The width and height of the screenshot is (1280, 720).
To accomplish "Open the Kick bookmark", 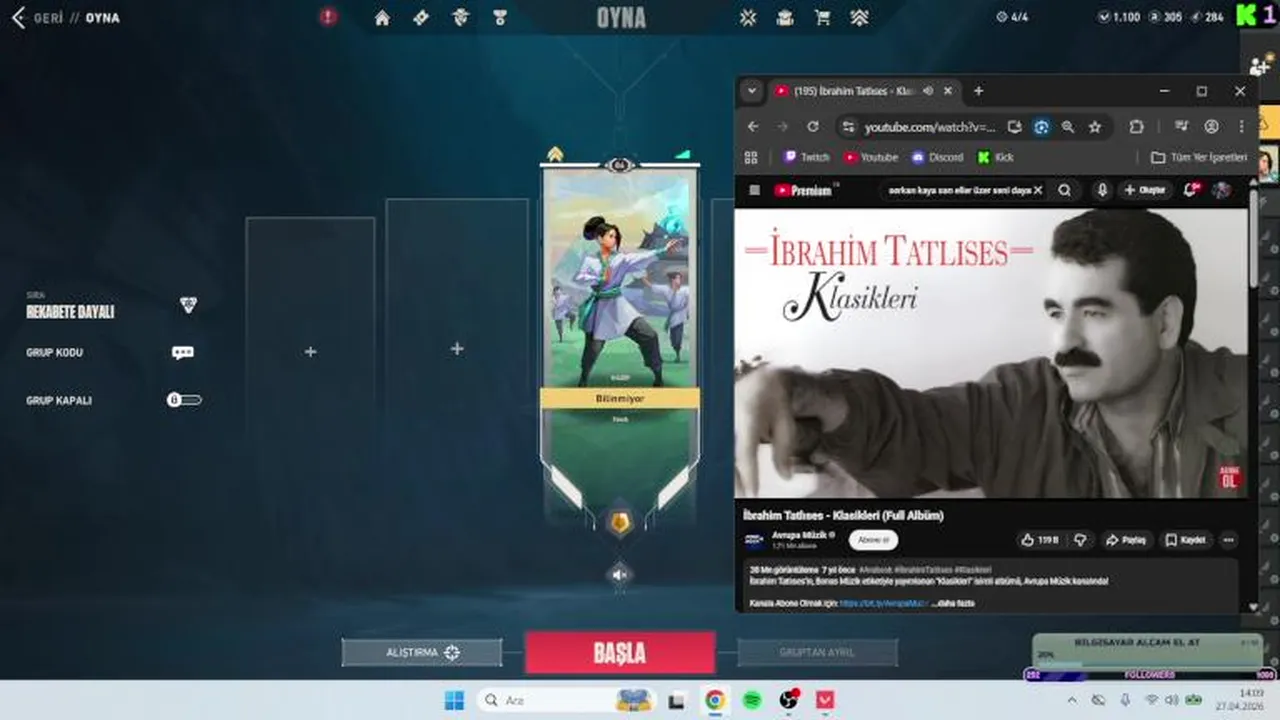I will pos(996,157).
